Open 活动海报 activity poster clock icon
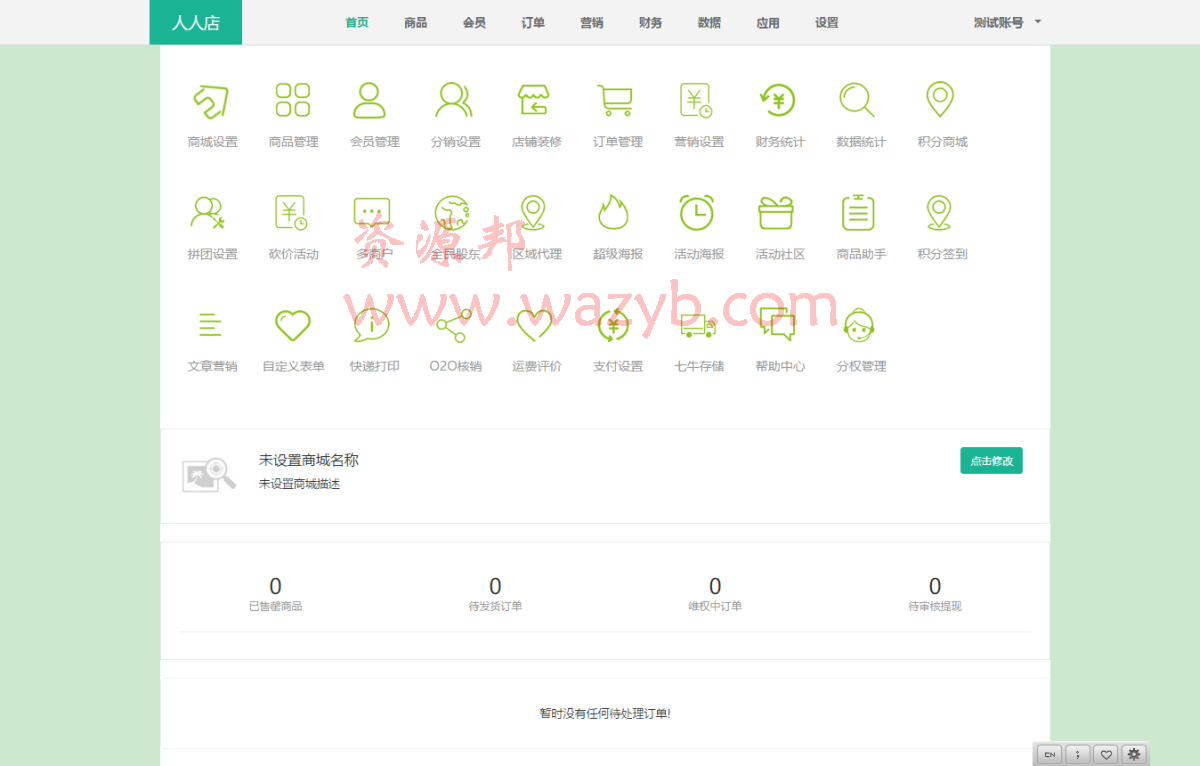This screenshot has height=766, width=1200. click(697, 212)
